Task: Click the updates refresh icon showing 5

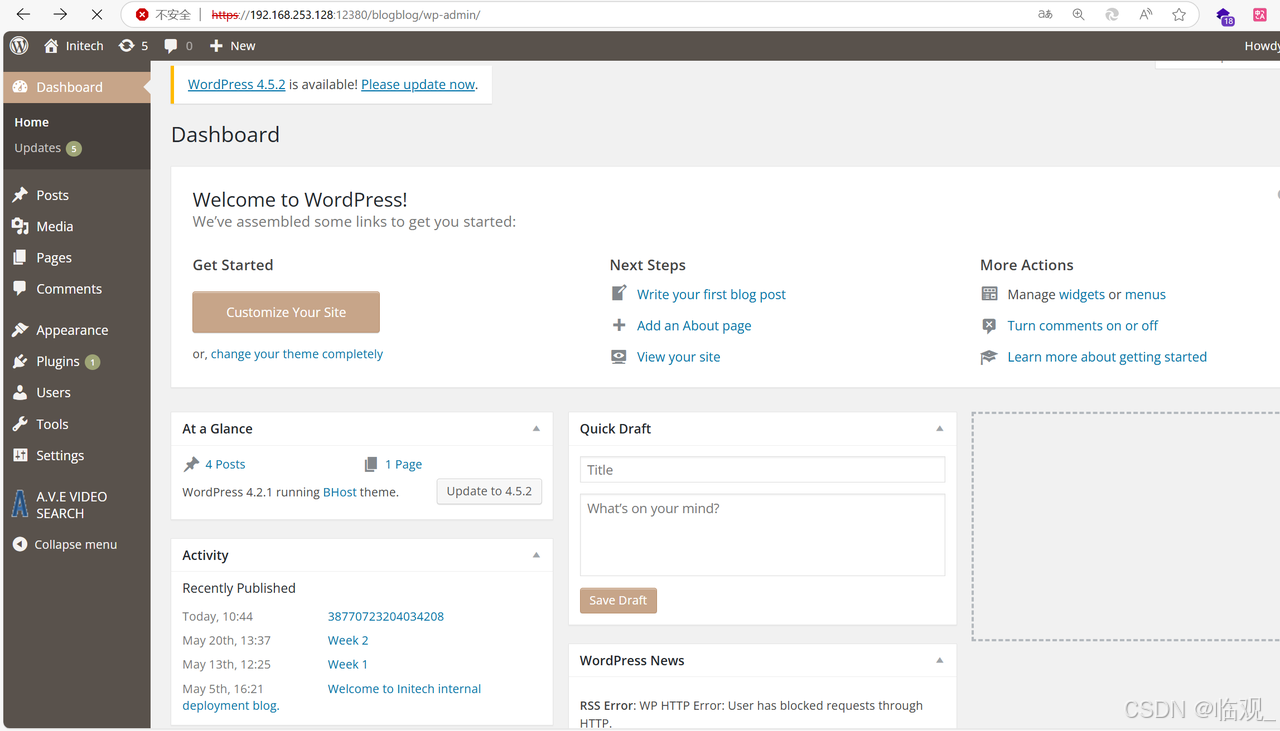Action: [x=126, y=46]
